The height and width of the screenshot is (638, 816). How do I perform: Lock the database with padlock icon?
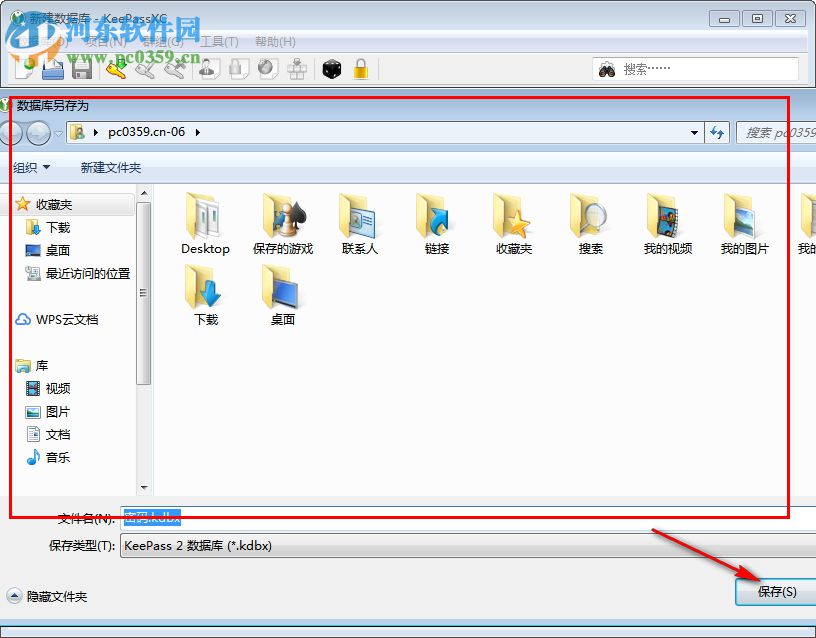361,69
